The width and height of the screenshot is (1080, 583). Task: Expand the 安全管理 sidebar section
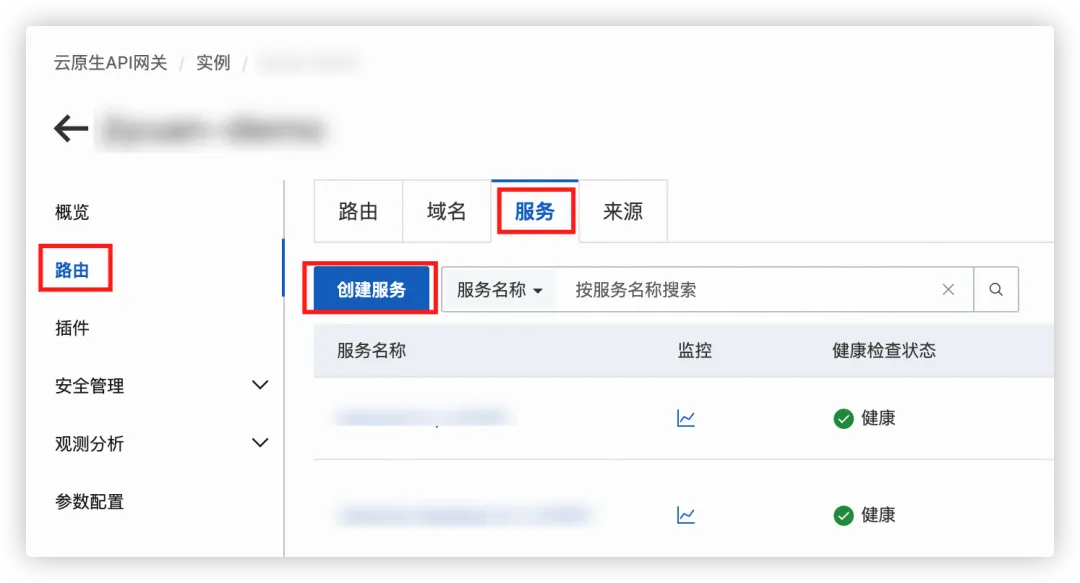(260, 385)
